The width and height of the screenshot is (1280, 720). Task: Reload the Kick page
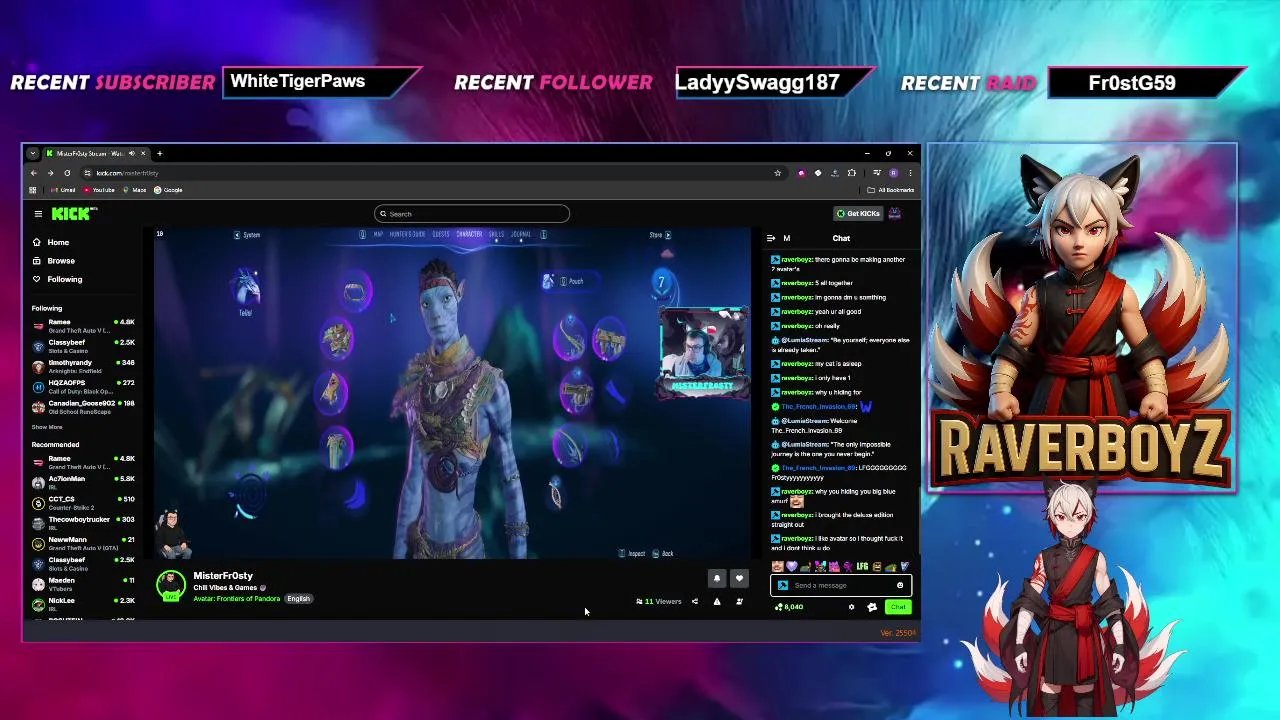click(x=67, y=173)
